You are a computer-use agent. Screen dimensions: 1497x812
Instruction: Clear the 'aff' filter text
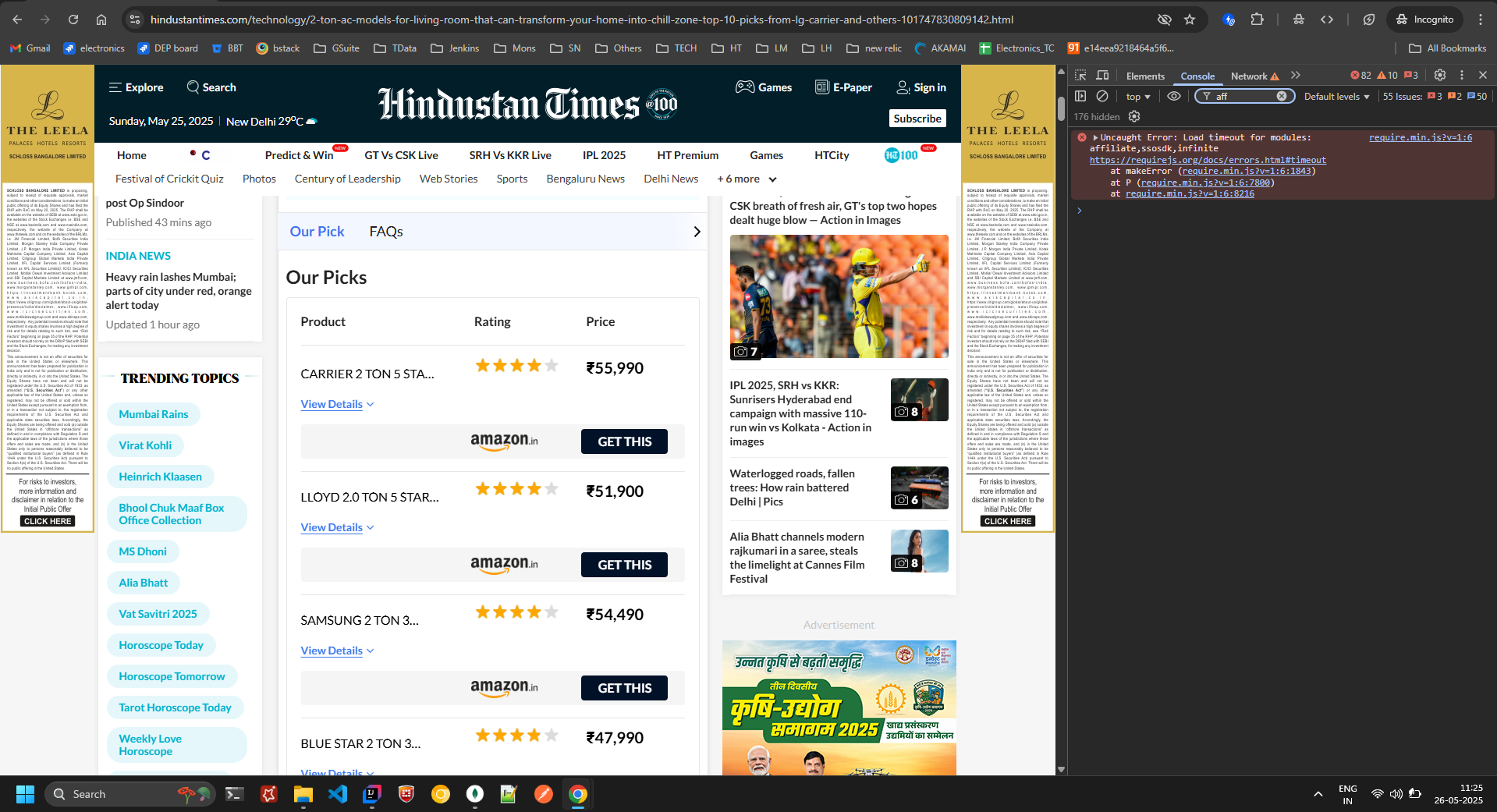pos(1282,96)
